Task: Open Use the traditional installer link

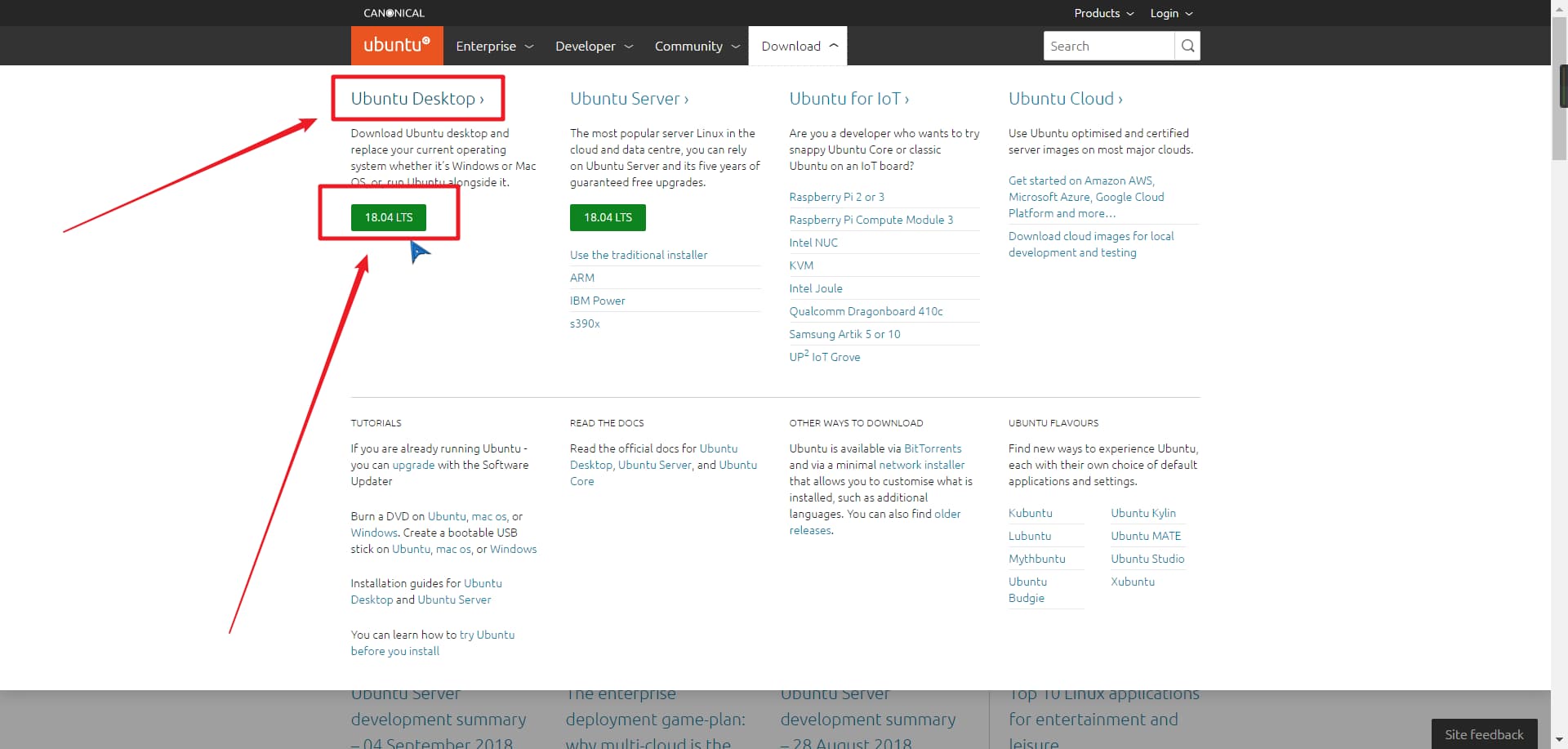Action: pos(639,255)
